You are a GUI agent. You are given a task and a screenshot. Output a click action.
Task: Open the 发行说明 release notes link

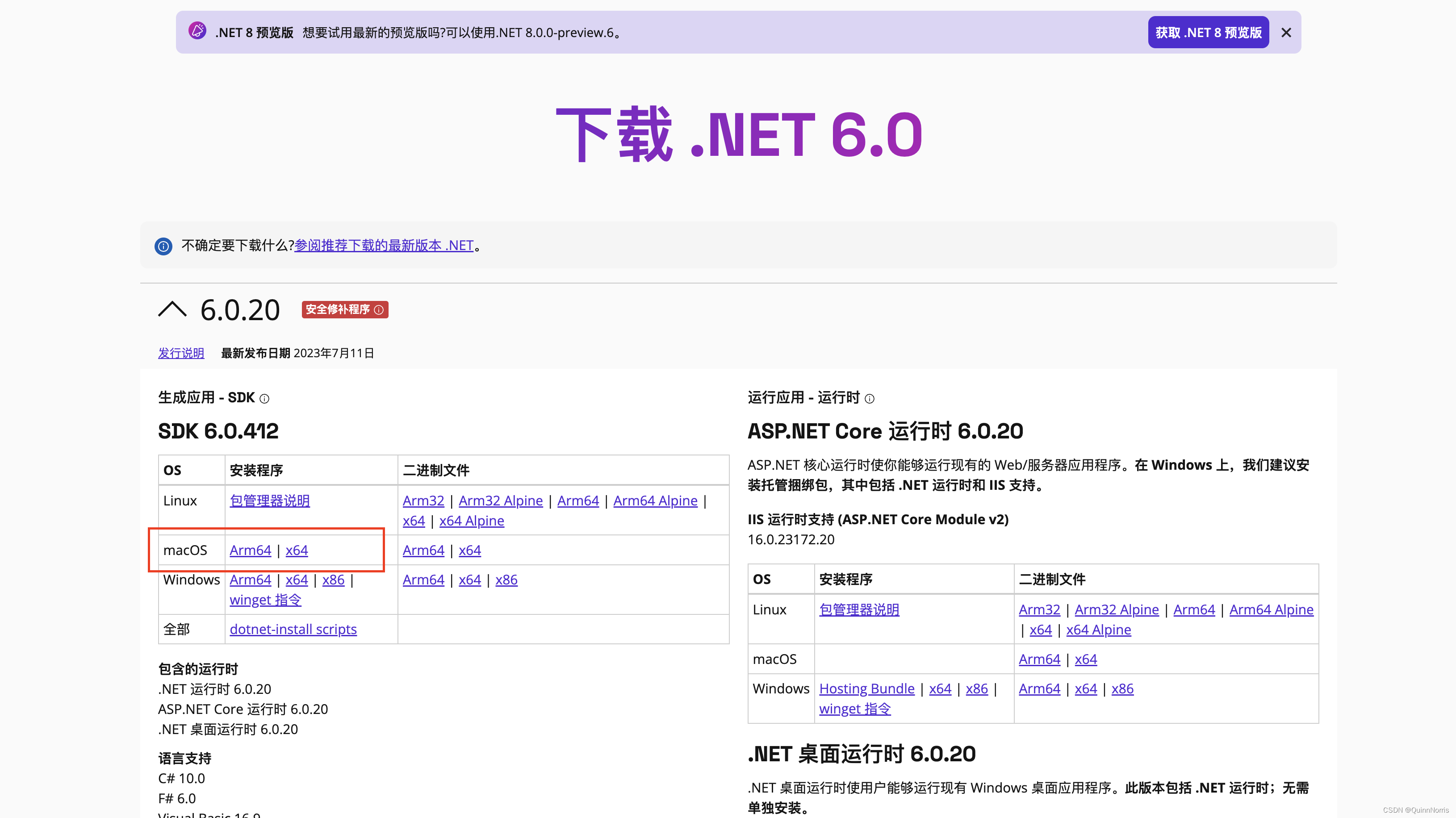coord(181,353)
